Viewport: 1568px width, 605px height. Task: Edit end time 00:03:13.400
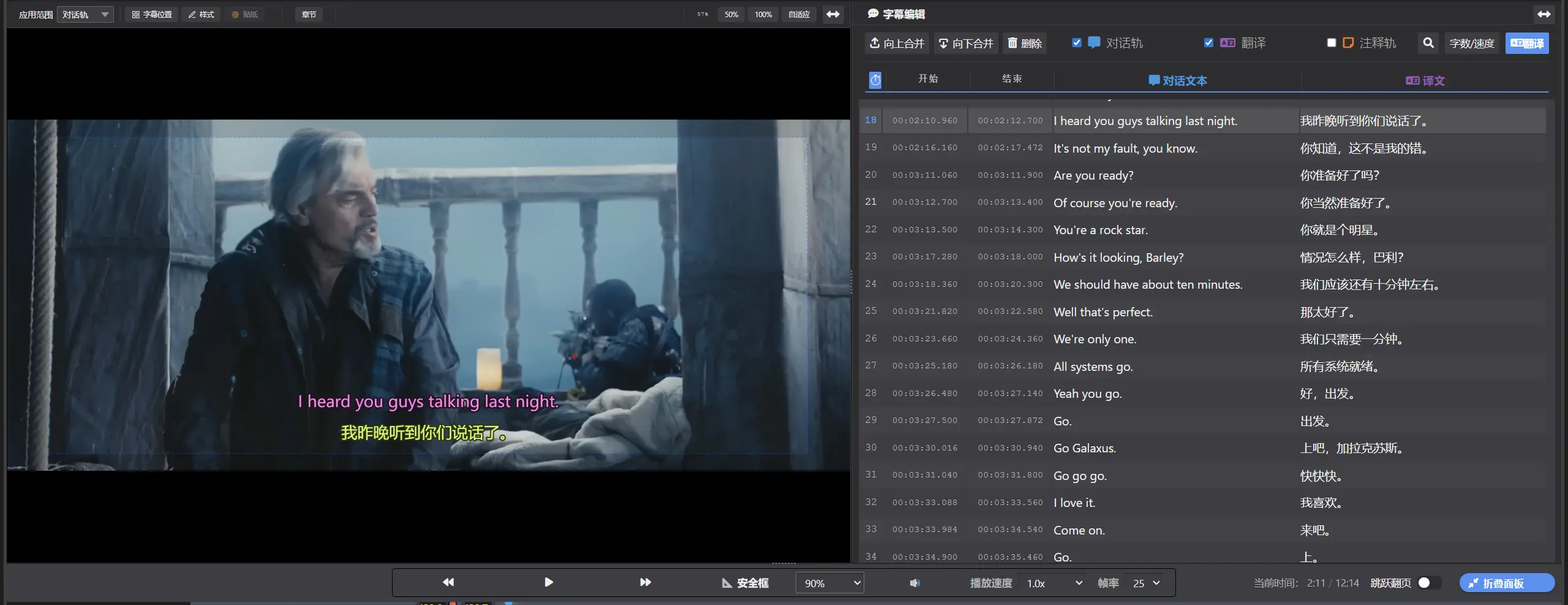[x=1010, y=202]
